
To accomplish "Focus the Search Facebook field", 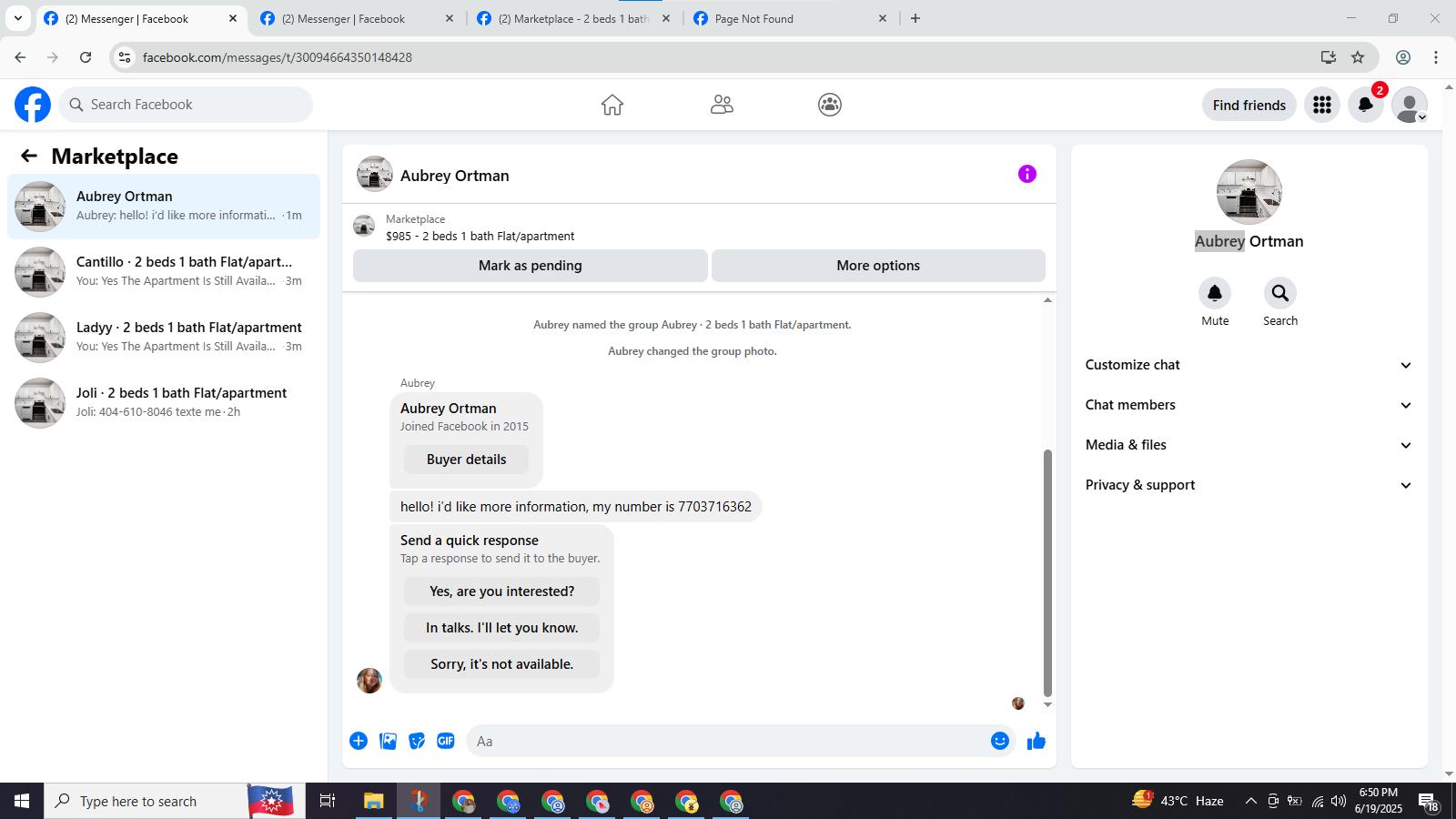I will 186,105.
